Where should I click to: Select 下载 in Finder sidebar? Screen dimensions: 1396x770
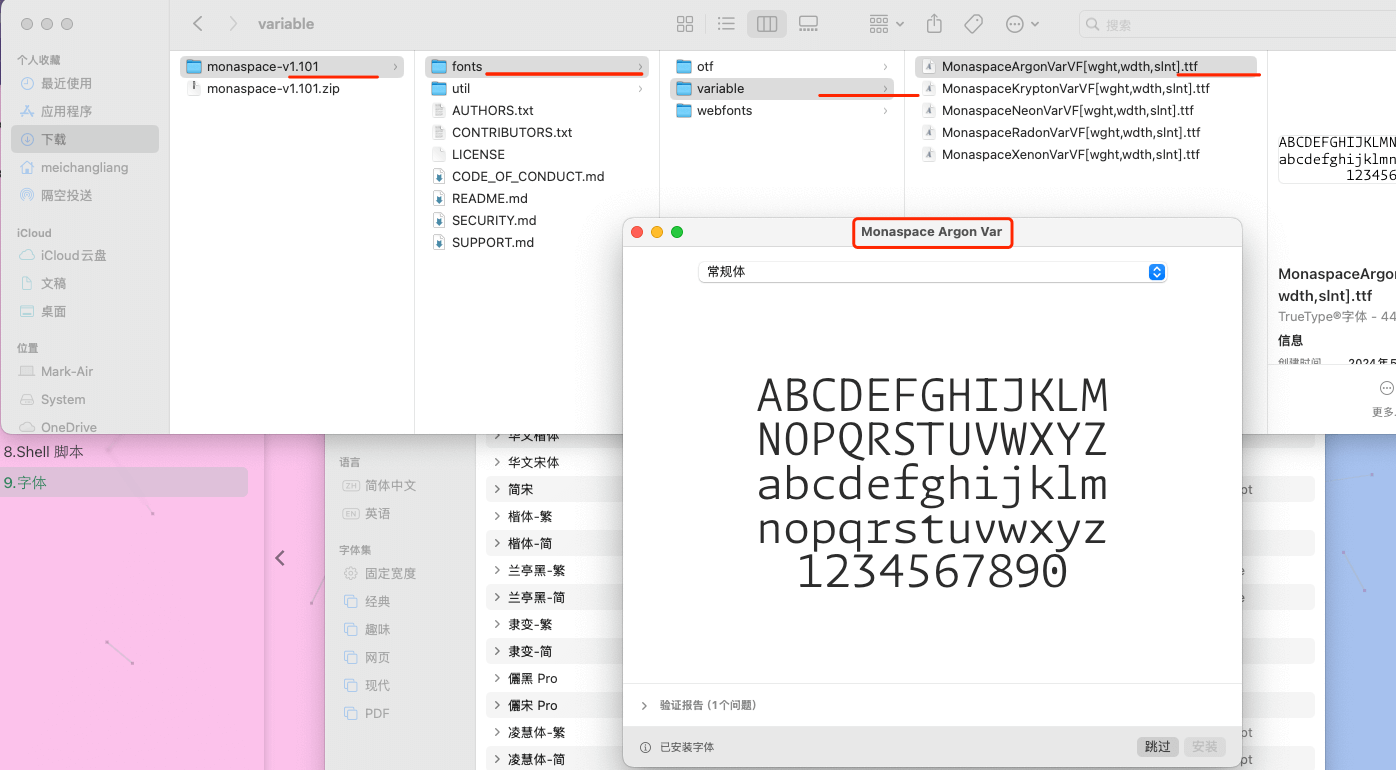point(85,139)
